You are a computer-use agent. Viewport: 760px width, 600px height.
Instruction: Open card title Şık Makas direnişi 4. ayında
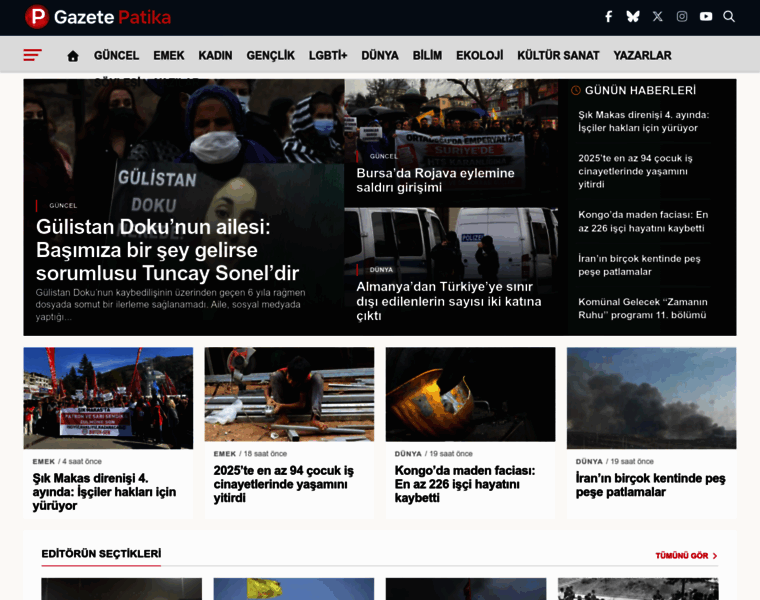coord(104,492)
